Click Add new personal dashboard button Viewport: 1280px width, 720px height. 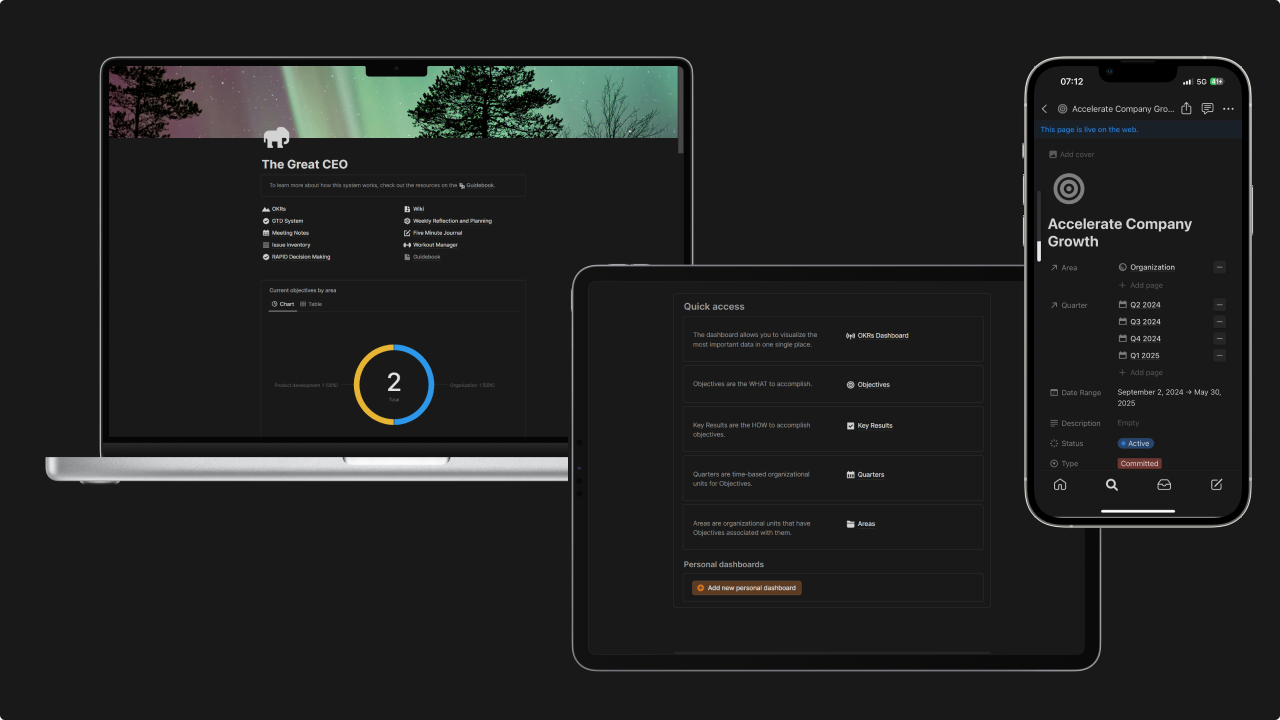pos(746,588)
